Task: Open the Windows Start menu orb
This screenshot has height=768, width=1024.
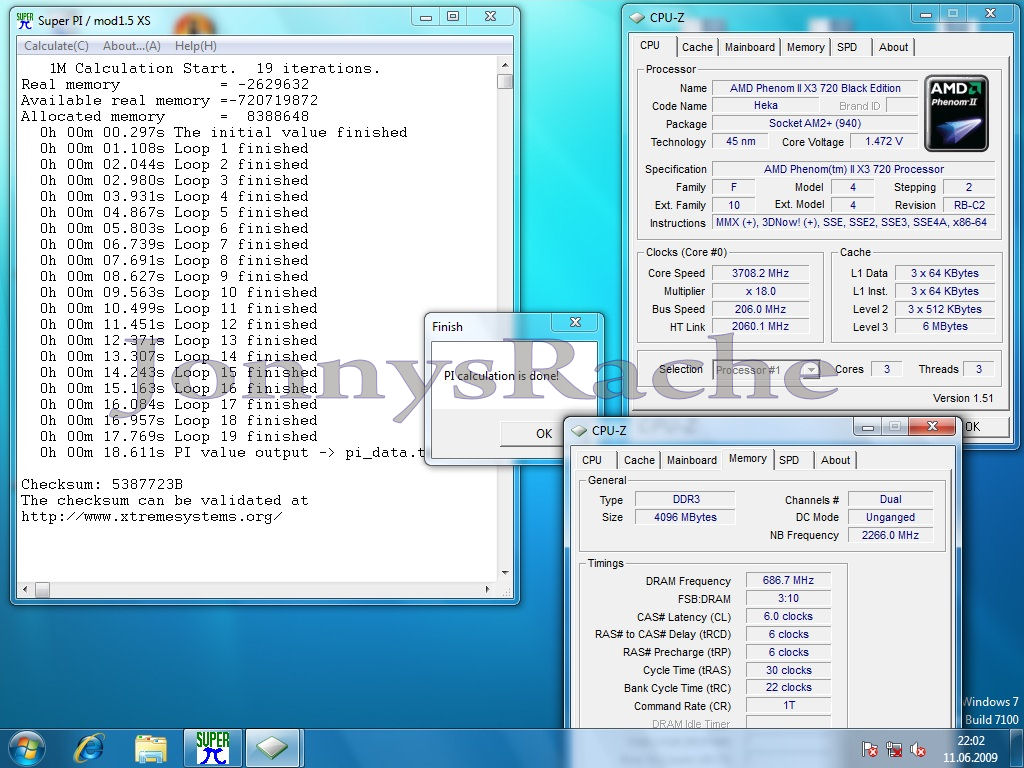Action: point(27,748)
